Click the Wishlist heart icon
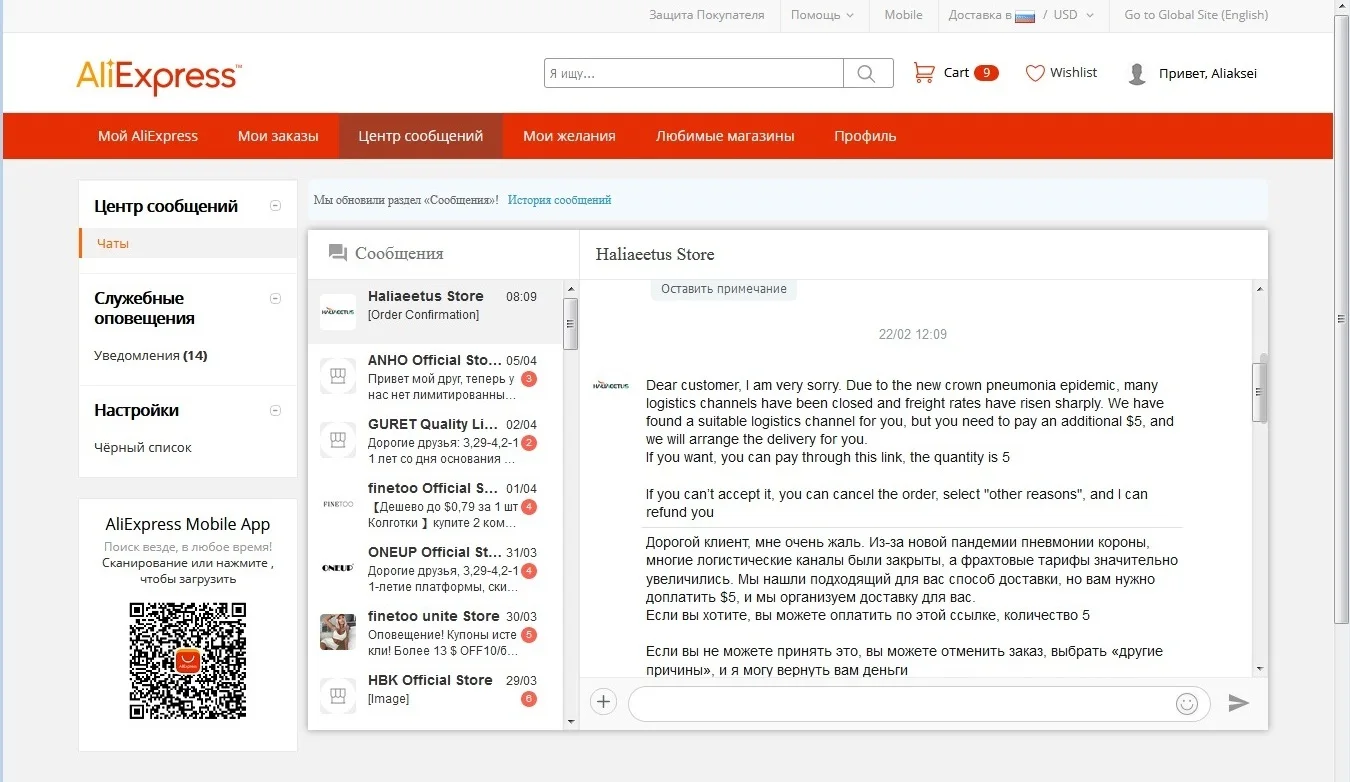Viewport: 1350px width, 782px height. 1035,73
